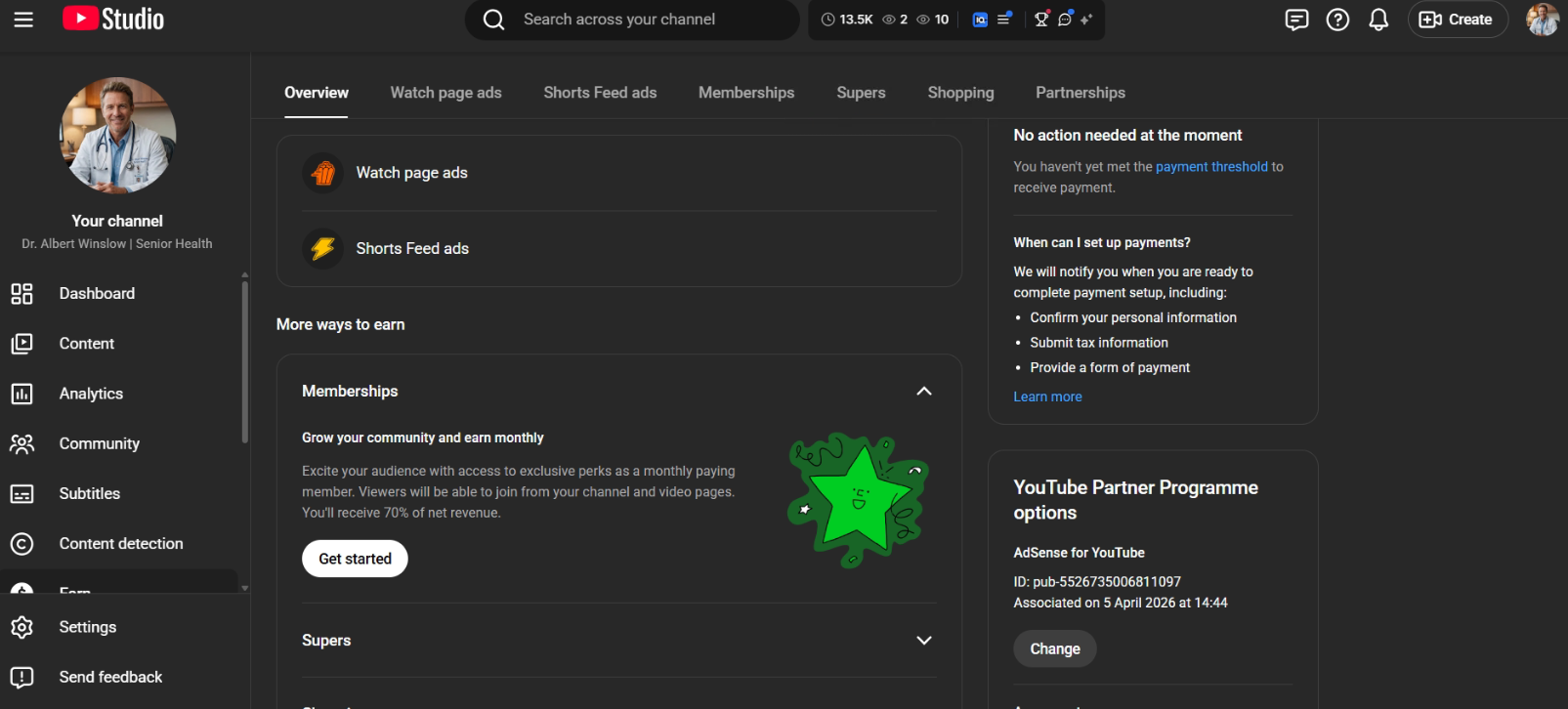Click the list icon in extension toolbar
This screenshot has width=1568, height=709.
pos(1004,19)
